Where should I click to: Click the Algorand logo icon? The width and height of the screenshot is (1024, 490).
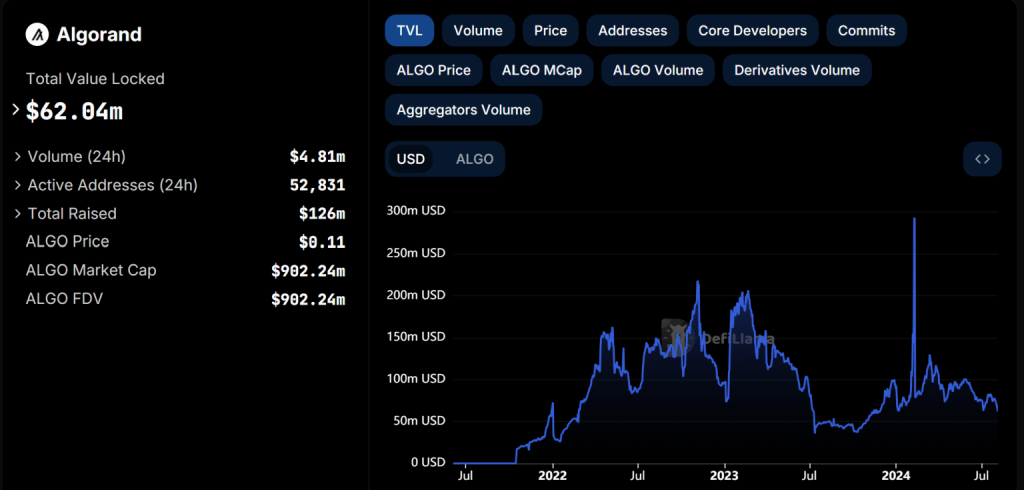click(x=38, y=34)
